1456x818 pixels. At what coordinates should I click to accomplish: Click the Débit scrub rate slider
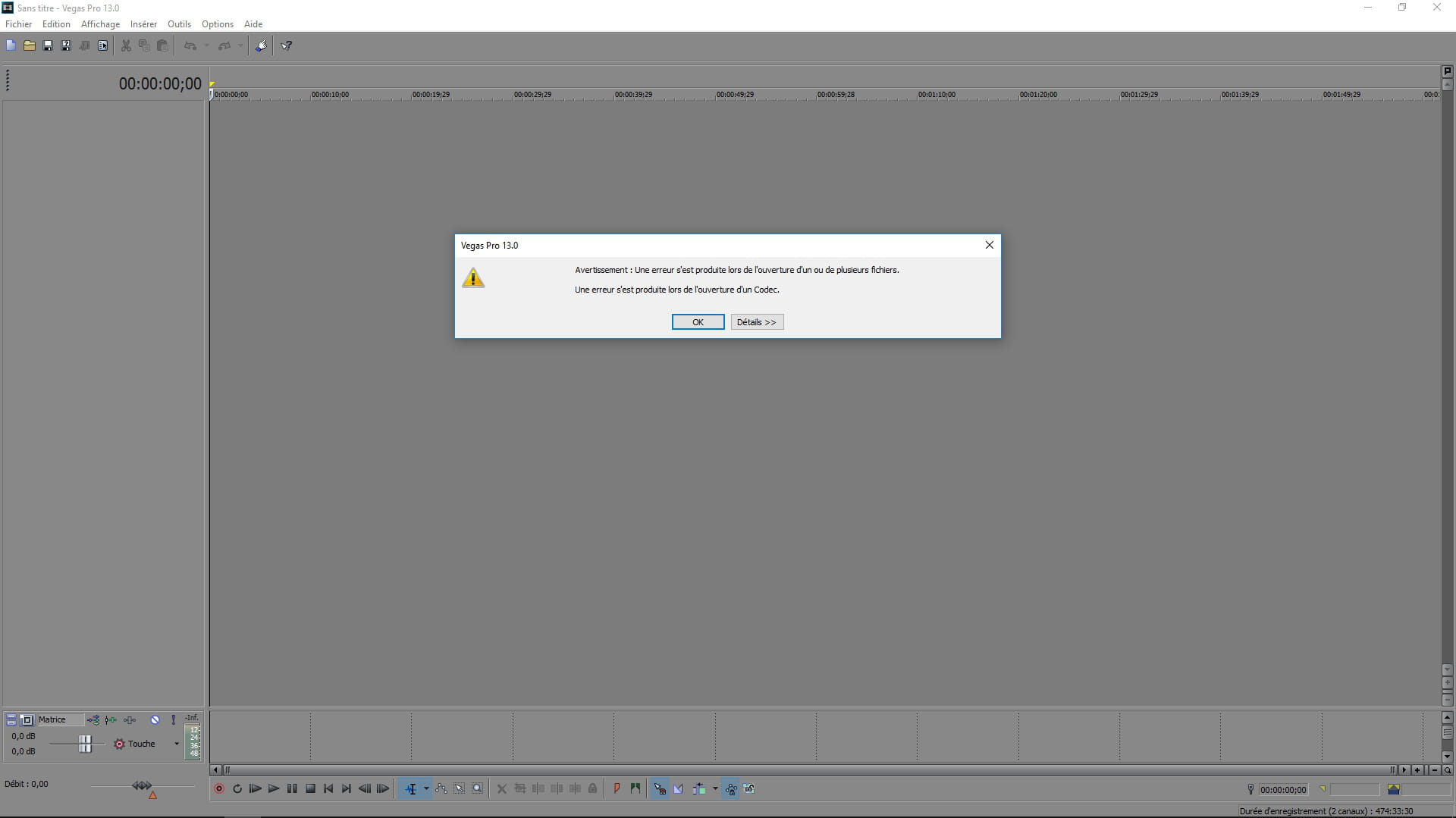[x=142, y=785]
